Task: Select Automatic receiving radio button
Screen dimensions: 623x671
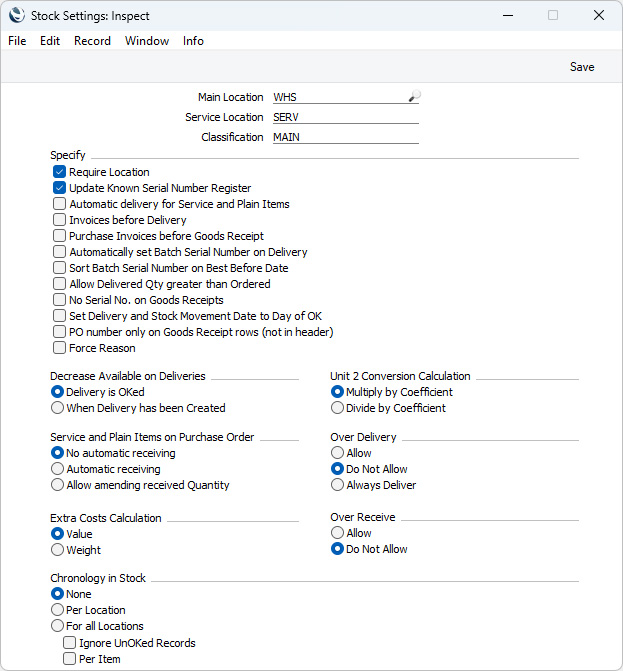Action: [57, 469]
